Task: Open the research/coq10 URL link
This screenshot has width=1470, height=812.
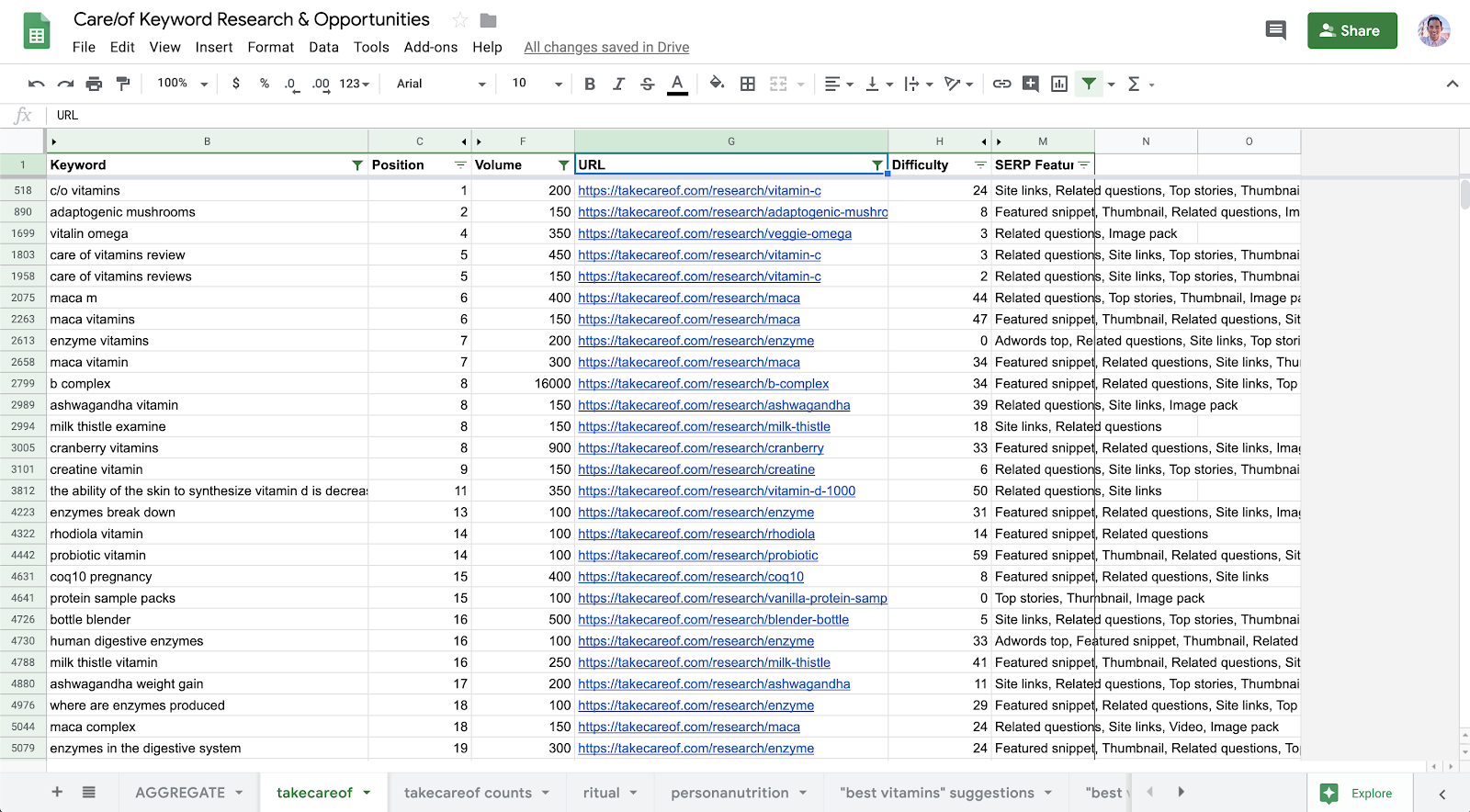Action: pos(691,577)
